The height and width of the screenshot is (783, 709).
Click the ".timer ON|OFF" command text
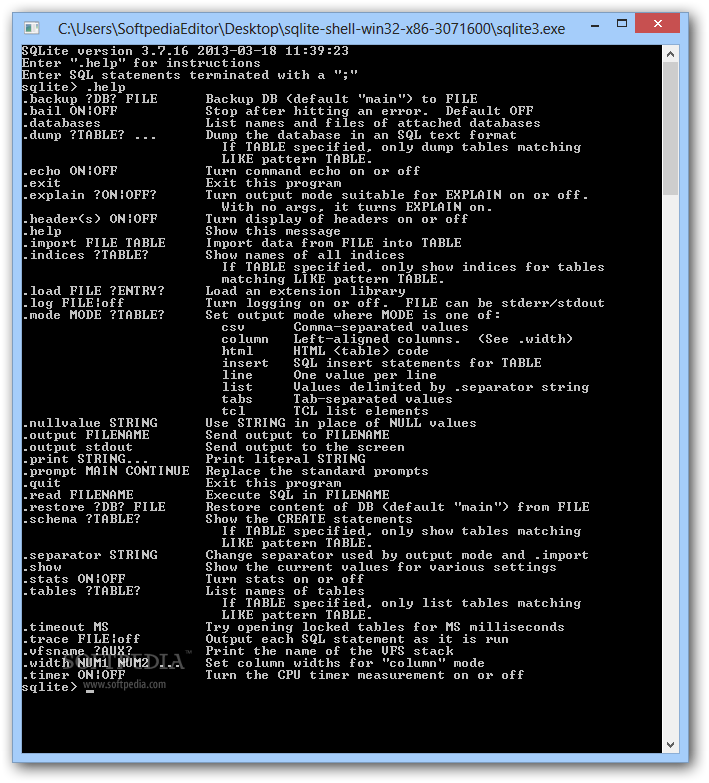[x=73, y=675]
